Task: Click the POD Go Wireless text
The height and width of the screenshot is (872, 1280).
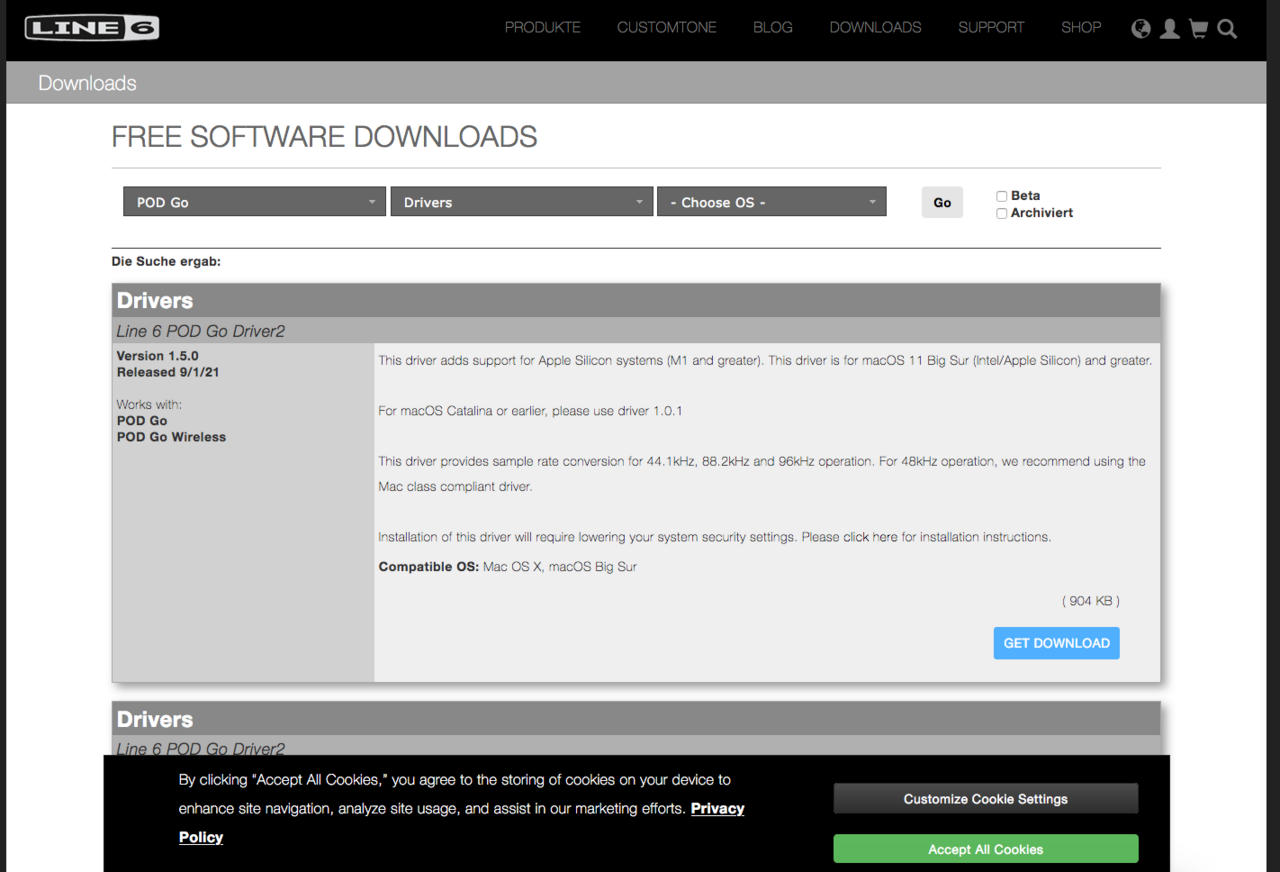Action: click(171, 437)
